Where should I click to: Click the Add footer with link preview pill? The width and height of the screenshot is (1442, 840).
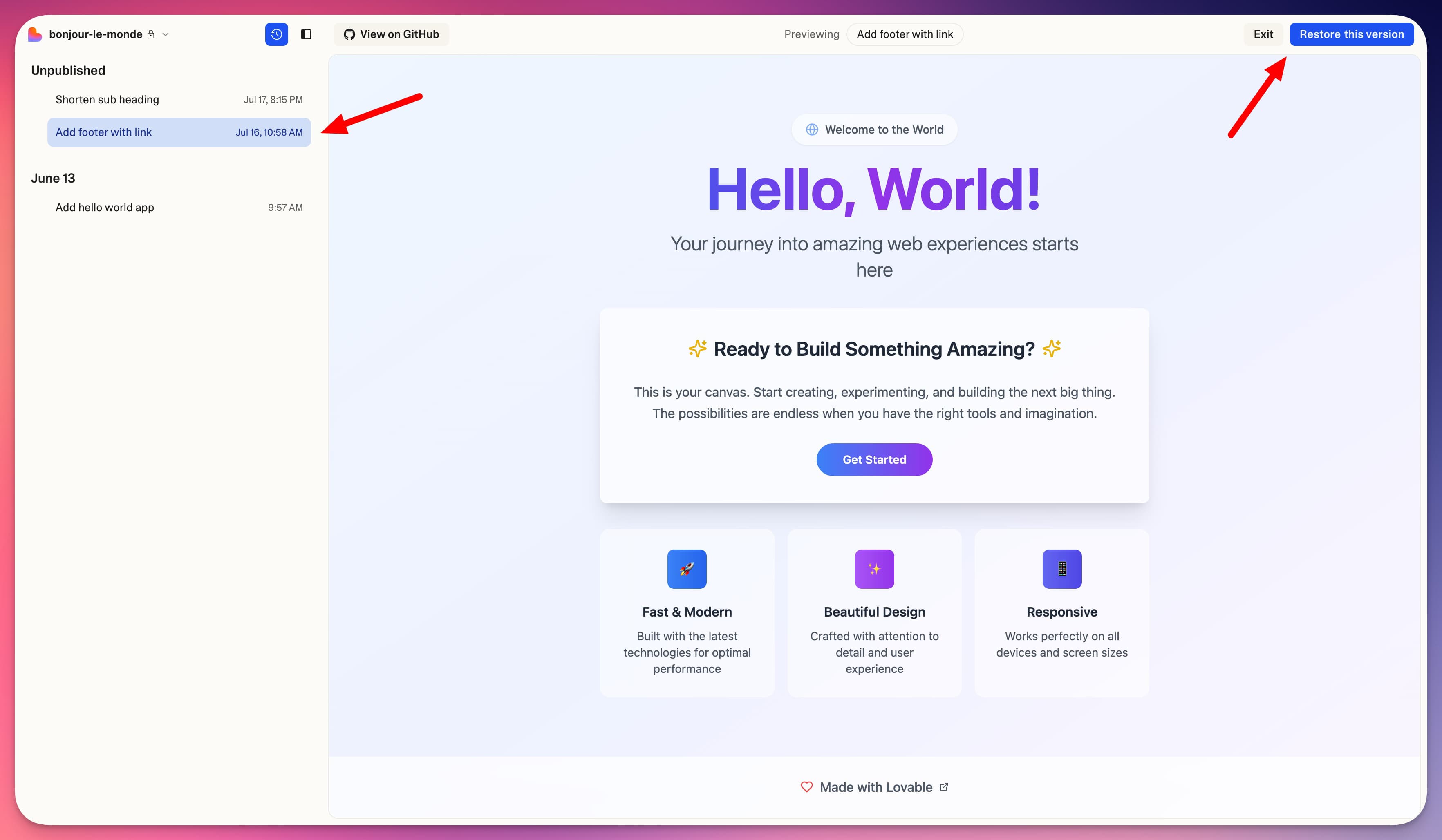[905, 34]
